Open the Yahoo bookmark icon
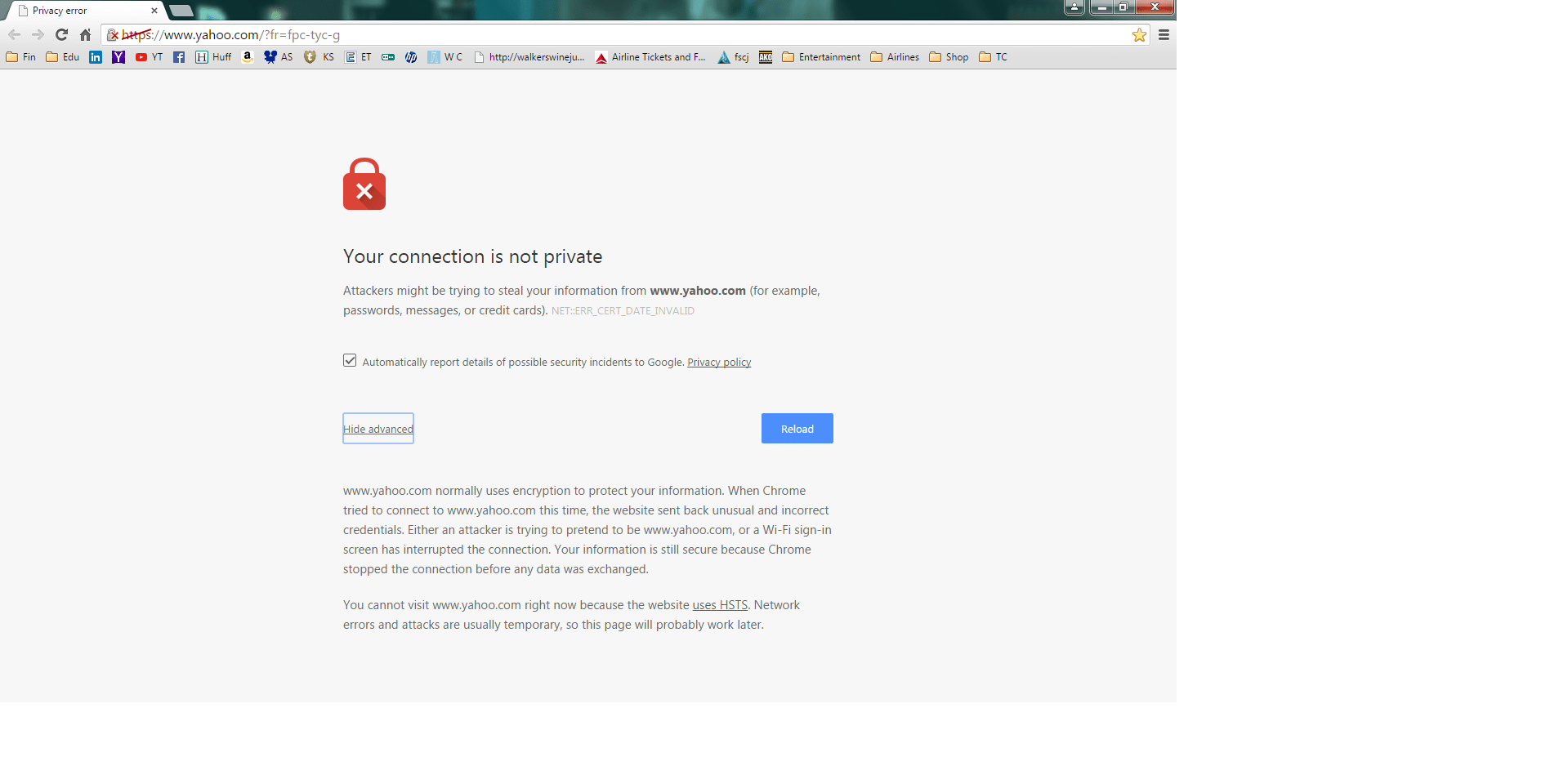 (118, 57)
